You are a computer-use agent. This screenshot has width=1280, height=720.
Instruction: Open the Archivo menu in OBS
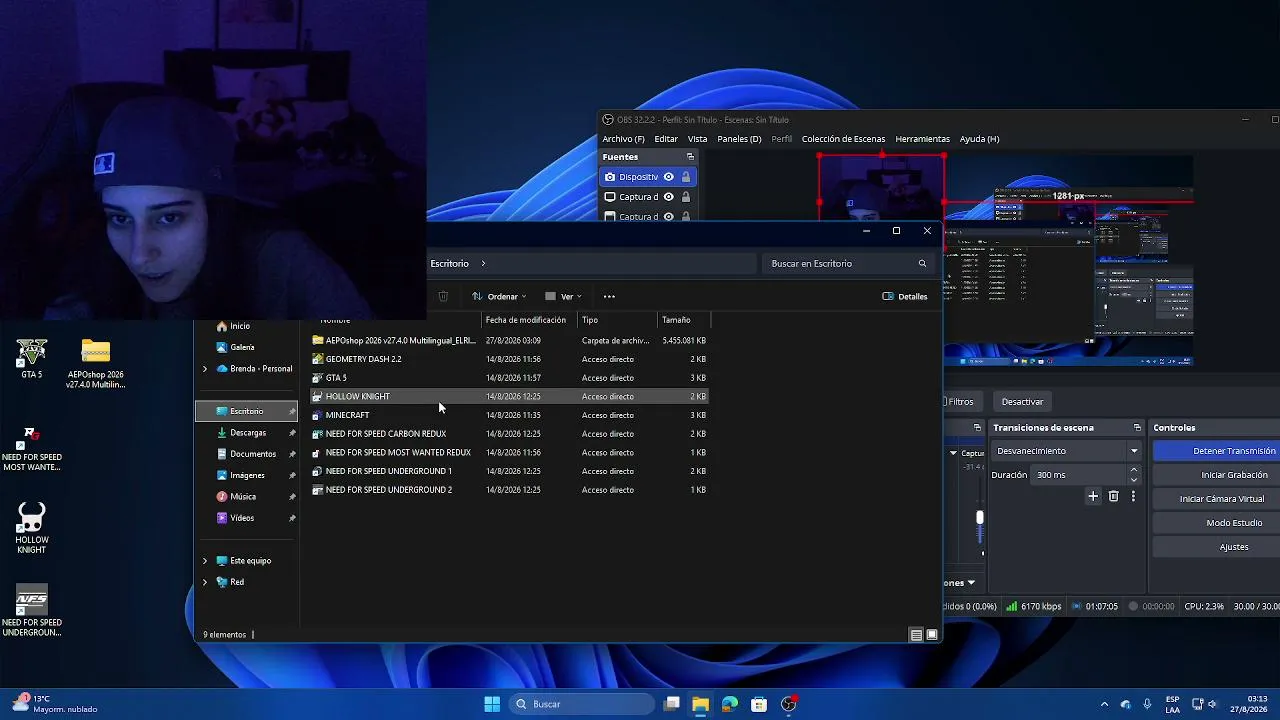(x=623, y=139)
